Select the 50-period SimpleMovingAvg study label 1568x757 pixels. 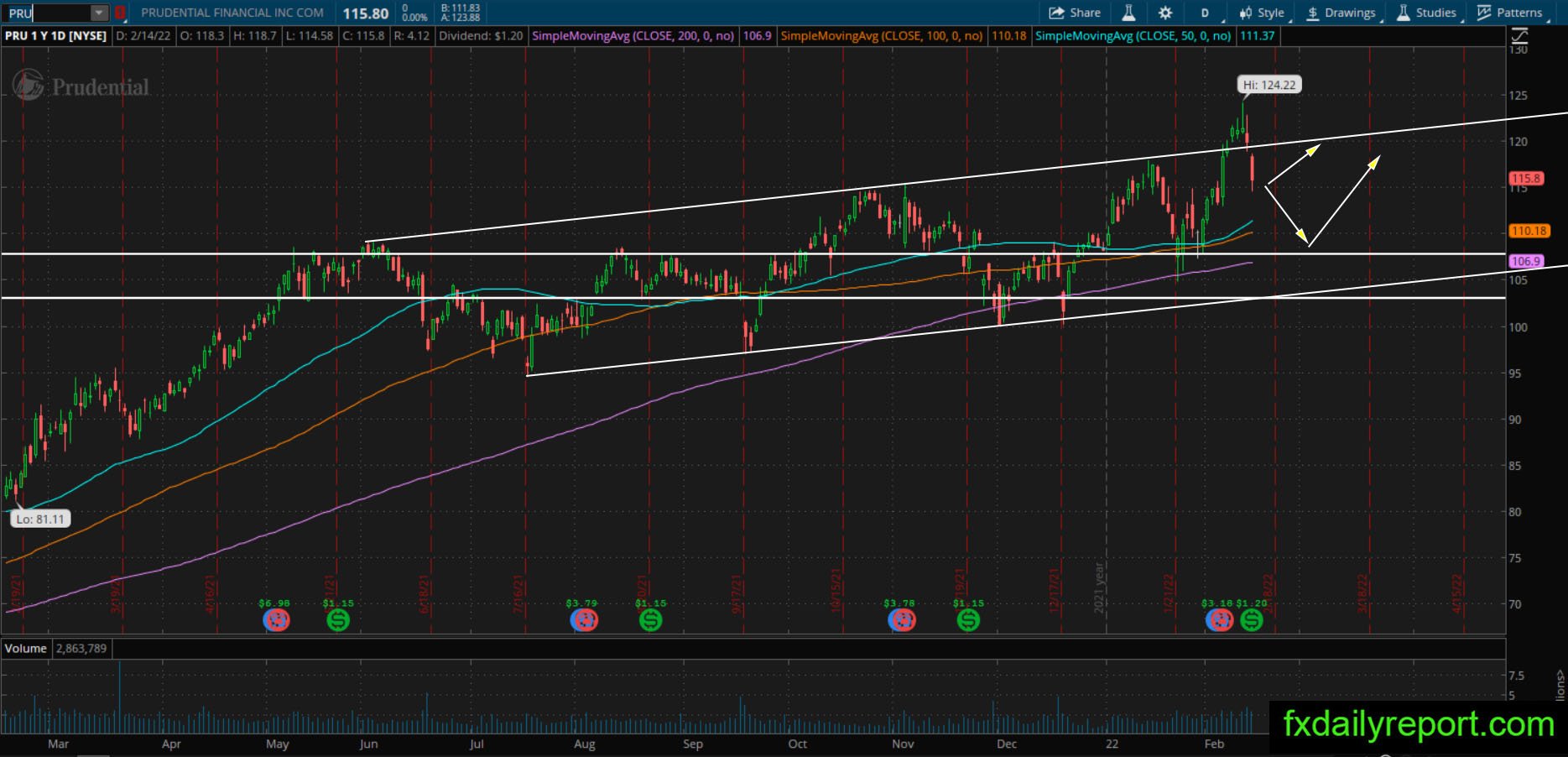coord(1133,36)
